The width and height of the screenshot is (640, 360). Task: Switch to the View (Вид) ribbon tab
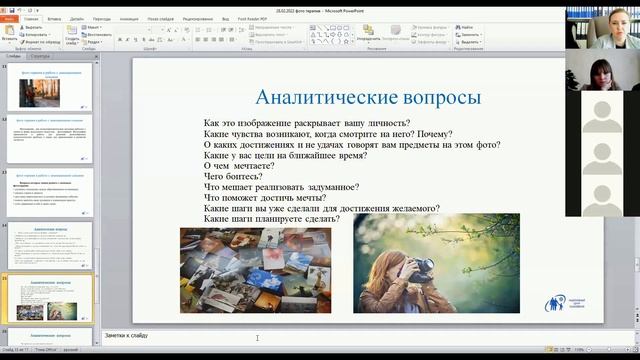click(x=225, y=19)
